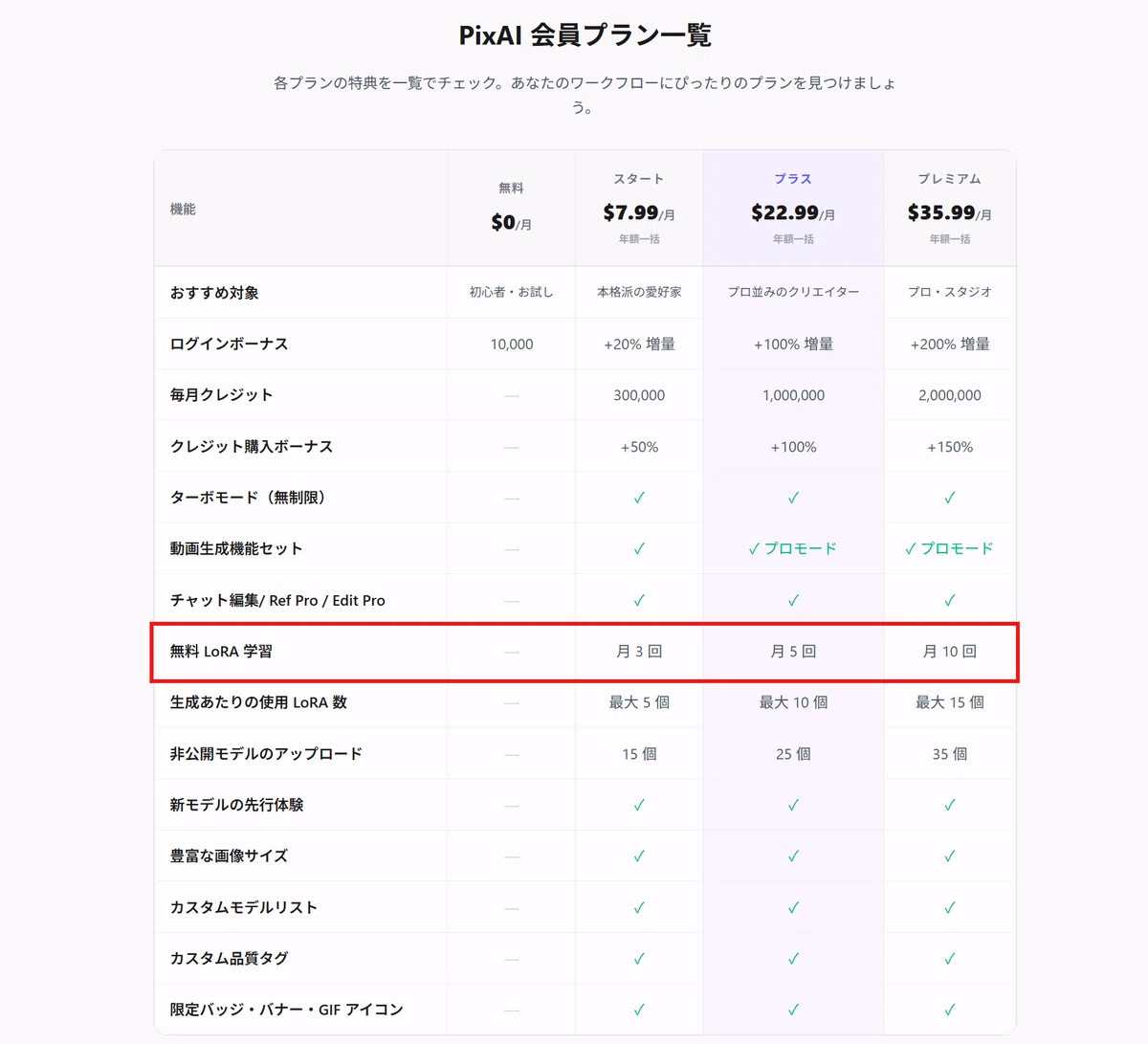
Task: Click 豊富な画像サイズ checkmark under プラス
Action: click(793, 856)
